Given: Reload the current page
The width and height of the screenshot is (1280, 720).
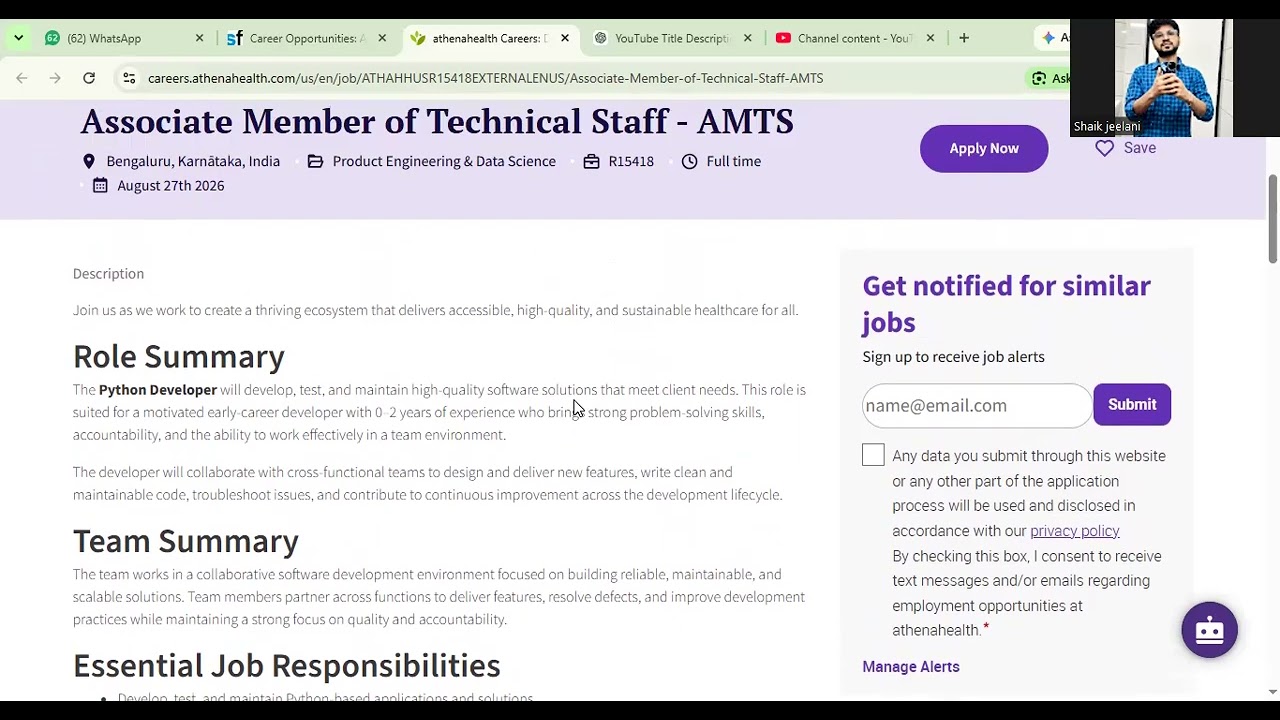Looking at the screenshot, I should click(89, 78).
